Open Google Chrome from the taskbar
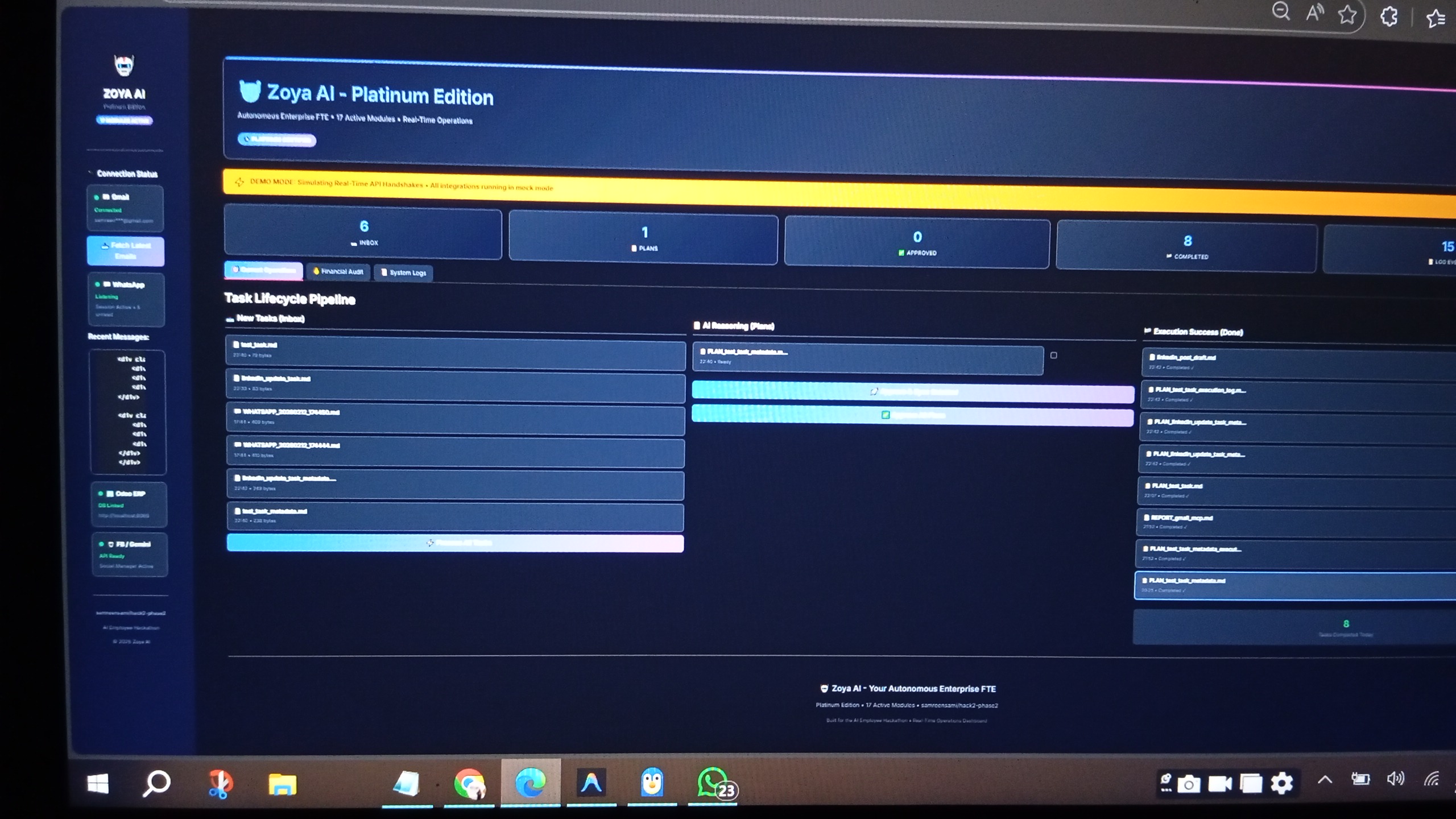 [469, 784]
